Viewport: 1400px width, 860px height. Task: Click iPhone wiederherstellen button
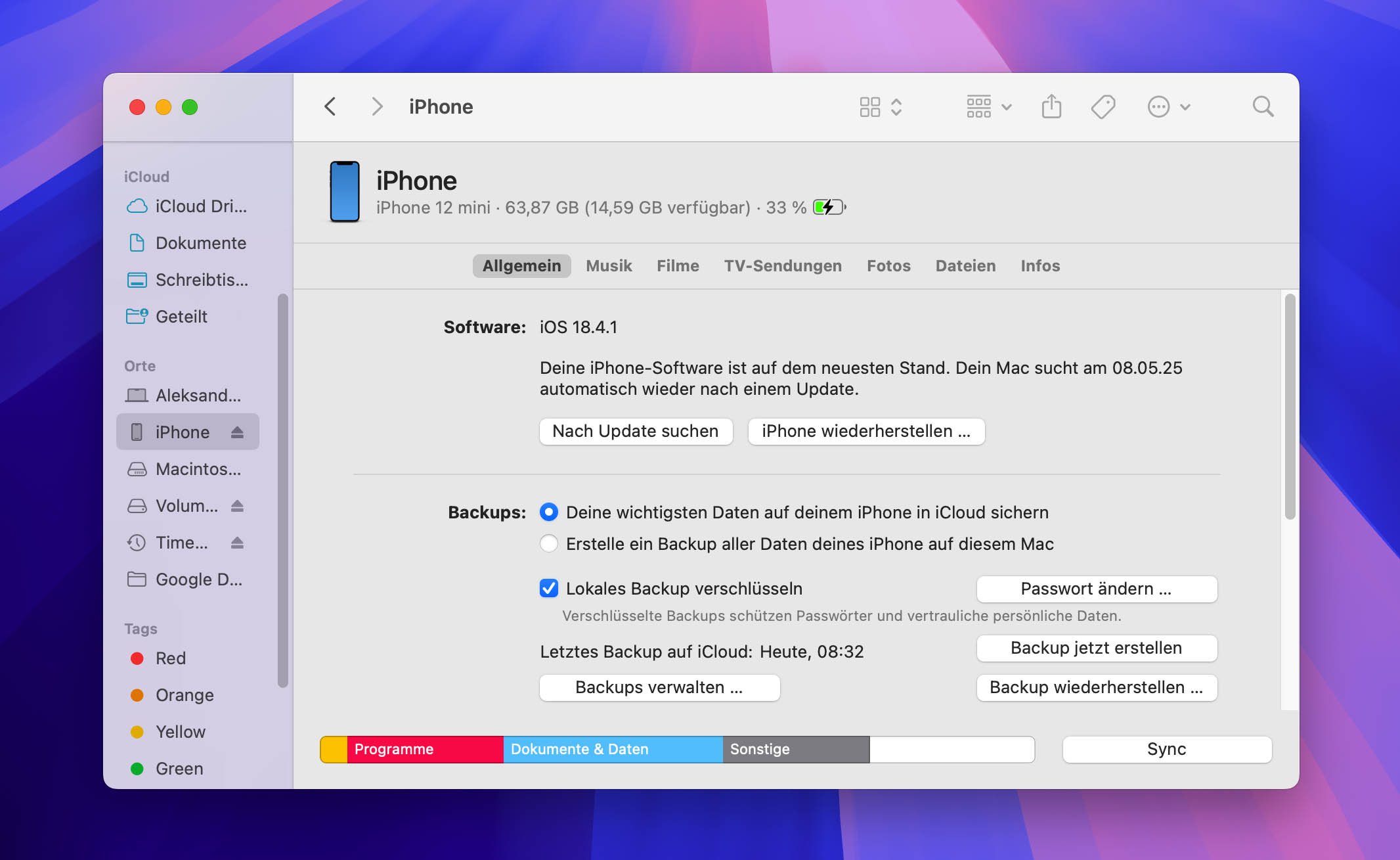click(866, 431)
